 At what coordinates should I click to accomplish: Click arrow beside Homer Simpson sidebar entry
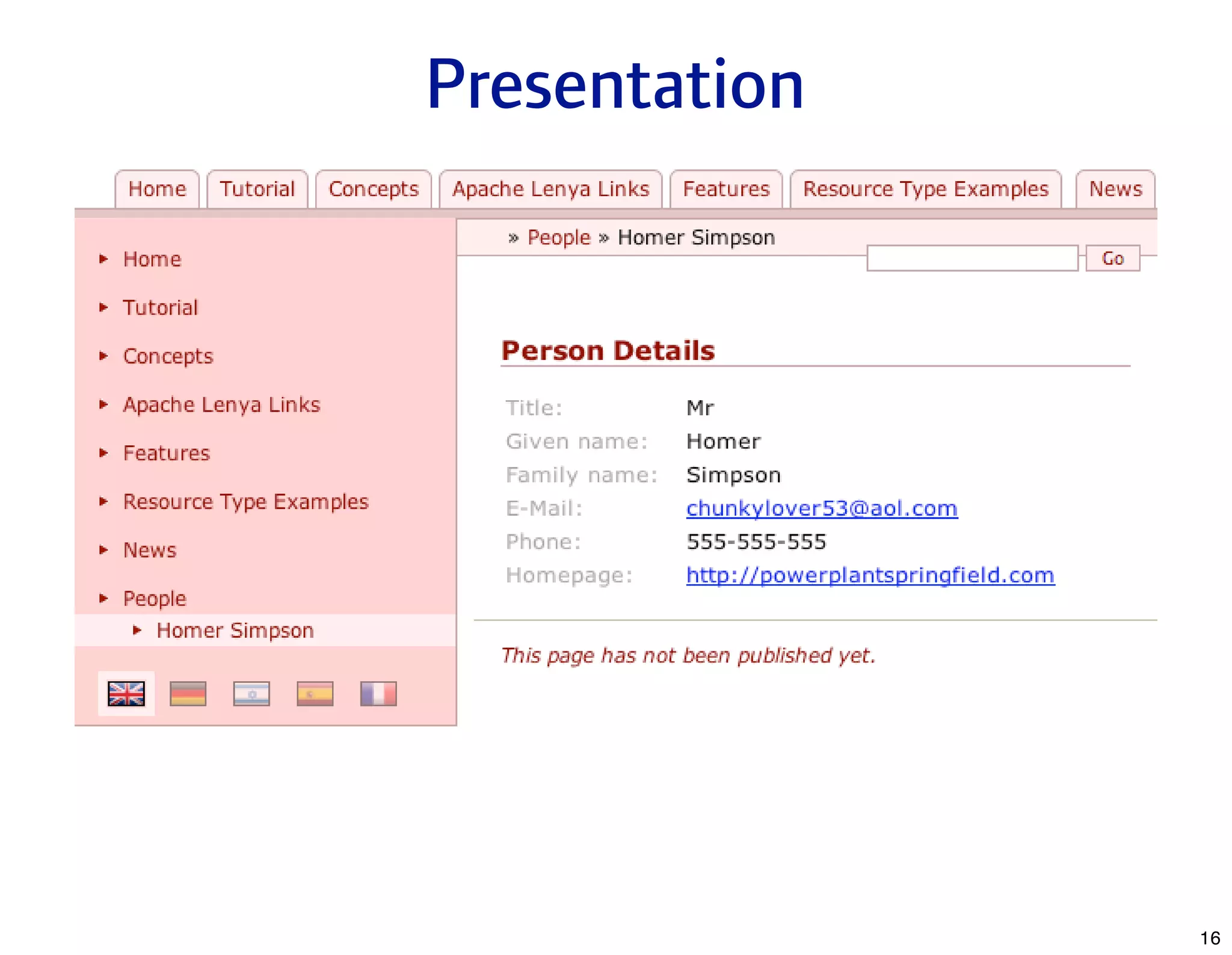click(137, 630)
